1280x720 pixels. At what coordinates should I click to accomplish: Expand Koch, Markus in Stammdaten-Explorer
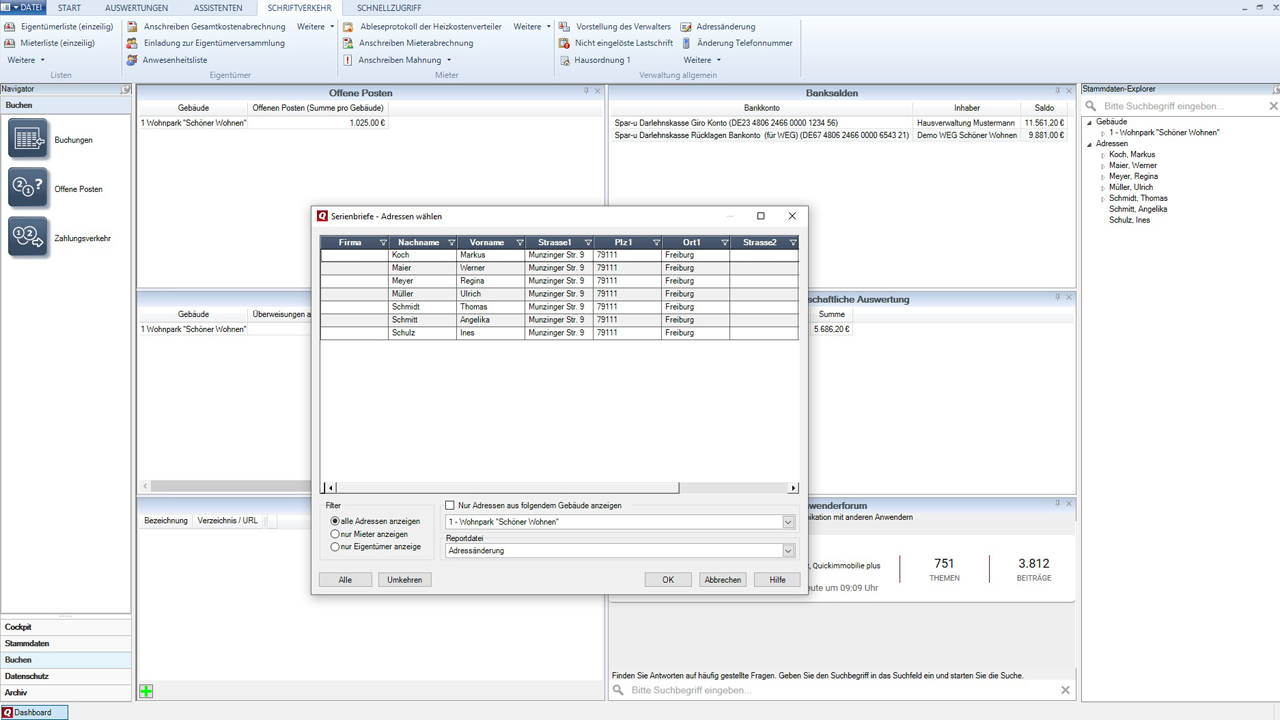[x=1103, y=155]
